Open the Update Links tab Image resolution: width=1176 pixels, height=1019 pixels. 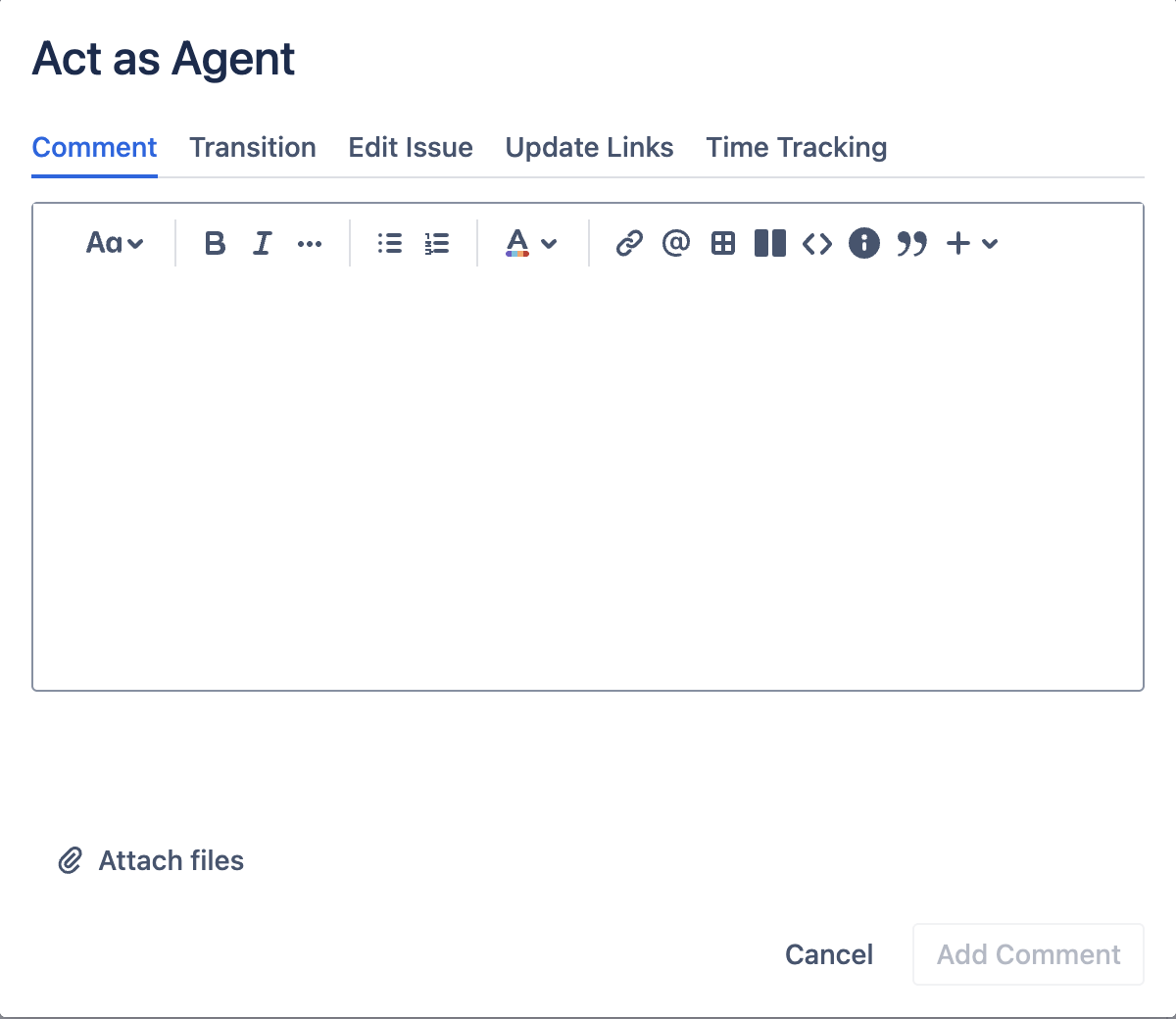[589, 147]
